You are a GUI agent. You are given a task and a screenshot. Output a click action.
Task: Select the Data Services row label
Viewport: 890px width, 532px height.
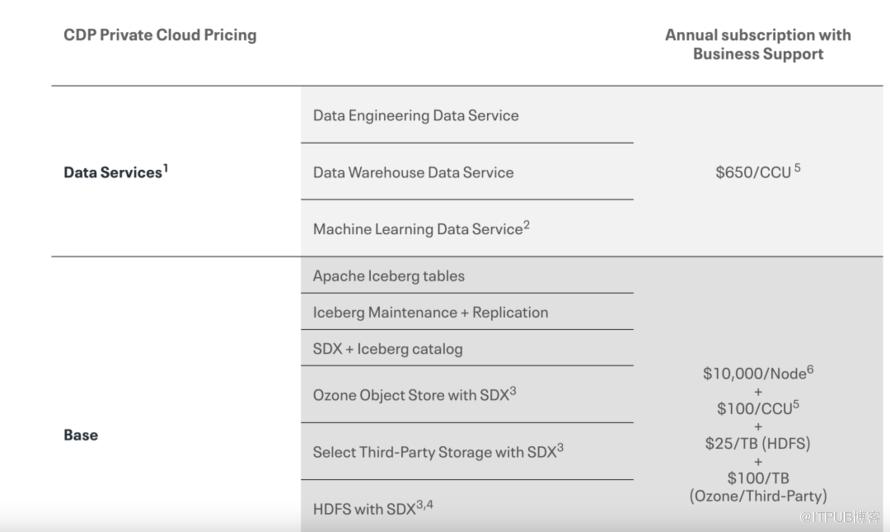[112, 173]
